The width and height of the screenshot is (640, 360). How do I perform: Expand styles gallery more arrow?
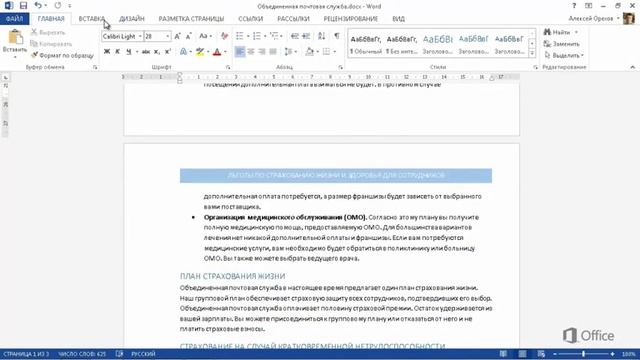point(532,53)
